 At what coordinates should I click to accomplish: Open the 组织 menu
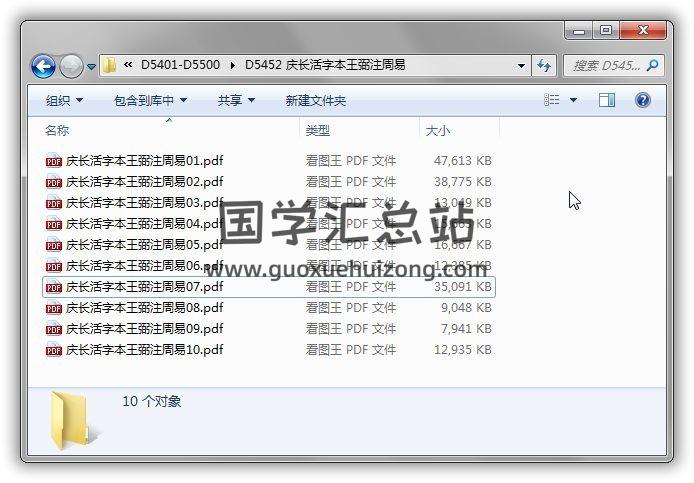coord(64,100)
